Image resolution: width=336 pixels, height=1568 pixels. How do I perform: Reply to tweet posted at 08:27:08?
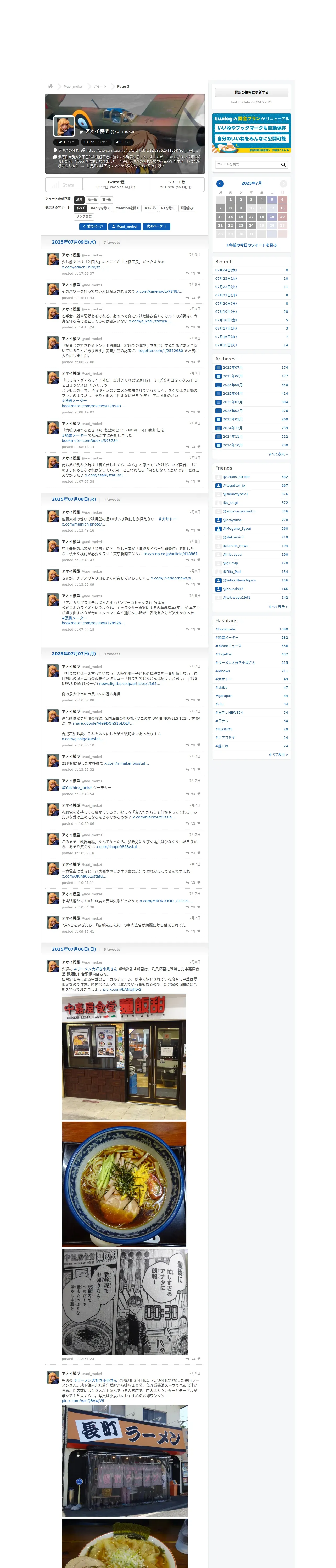click(x=187, y=362)
